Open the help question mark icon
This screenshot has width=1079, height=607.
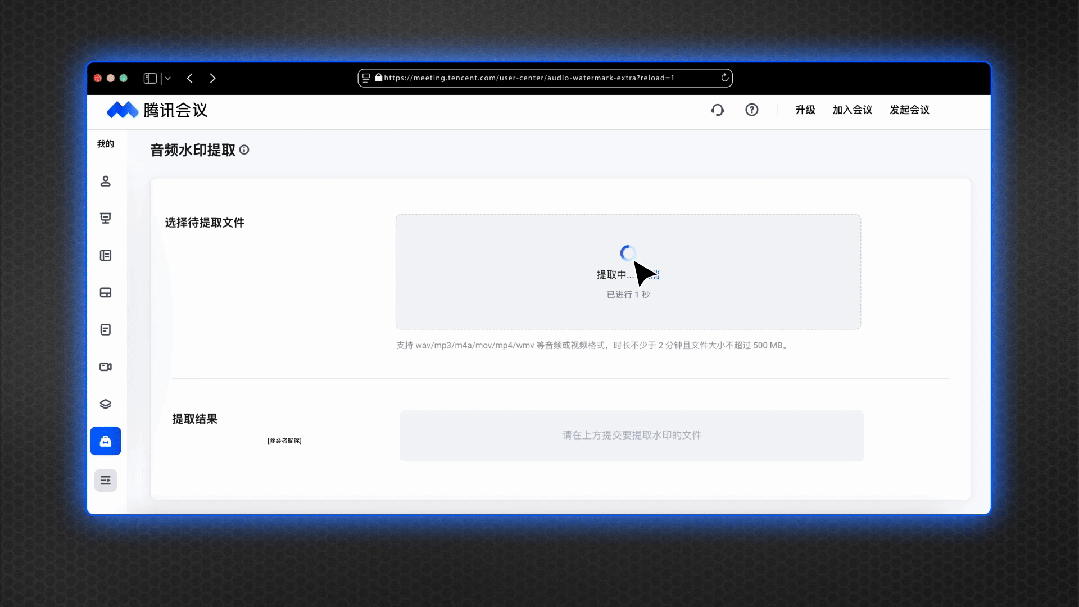pos(751,110)
